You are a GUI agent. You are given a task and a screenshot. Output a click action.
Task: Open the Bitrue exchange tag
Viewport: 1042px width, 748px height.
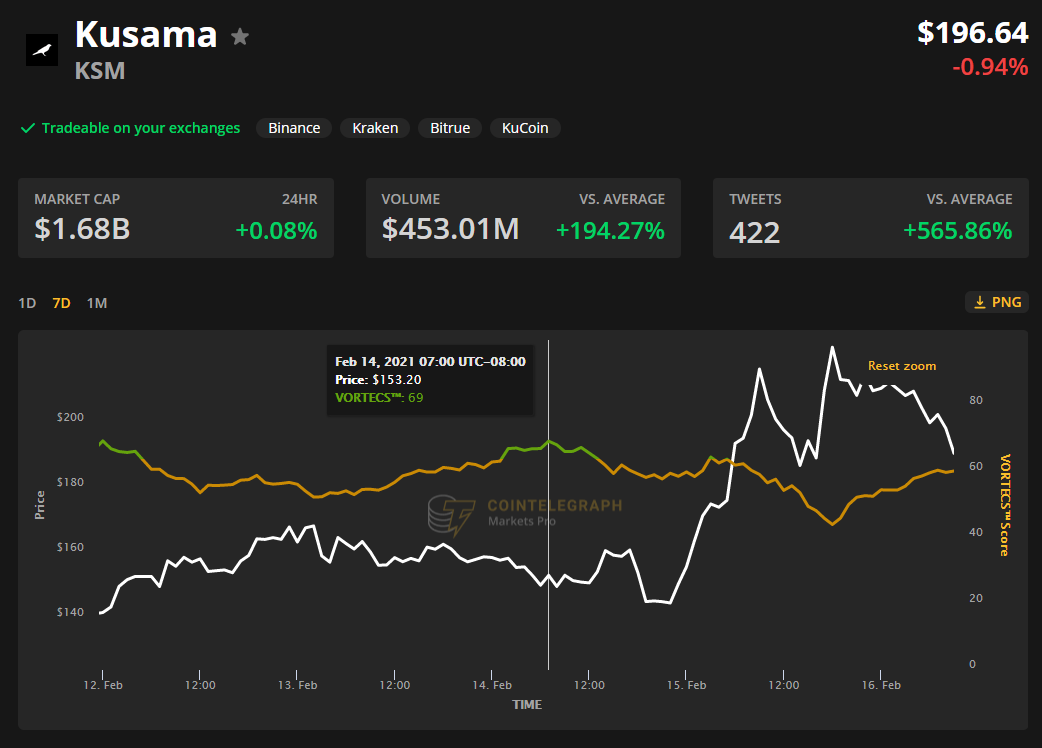[x=450, y=128]
